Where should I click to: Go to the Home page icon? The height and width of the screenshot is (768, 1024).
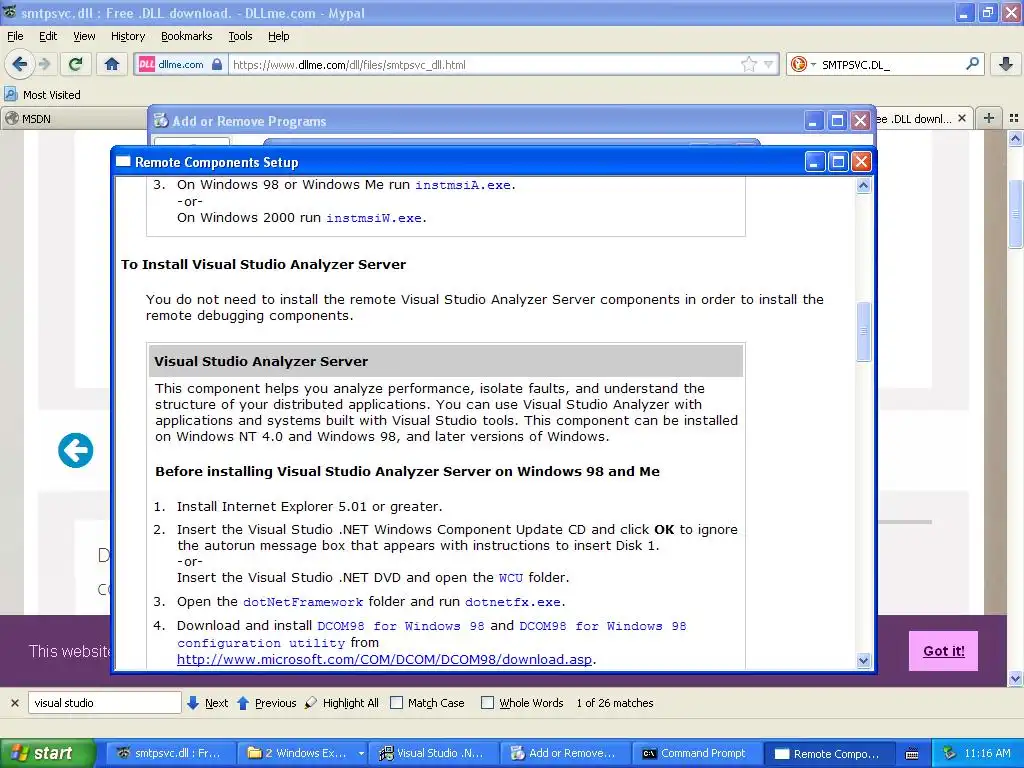click(x=112, y=64)
